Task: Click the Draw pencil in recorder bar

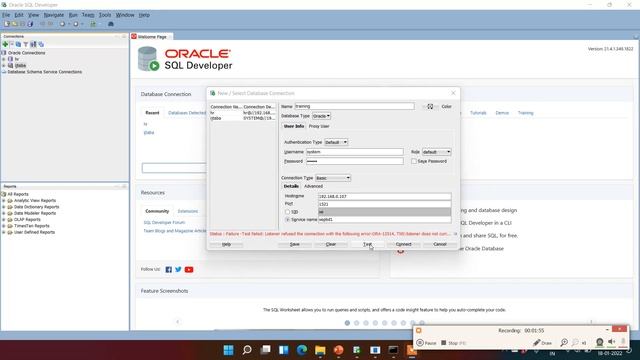Action: 542,343
